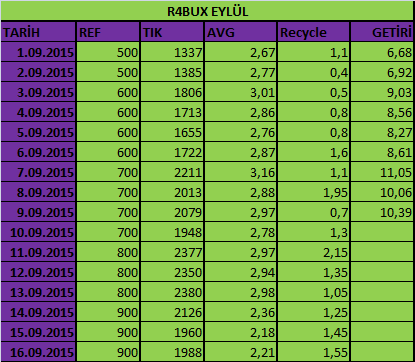Click the Recycle column header

(x=314, y=32)
